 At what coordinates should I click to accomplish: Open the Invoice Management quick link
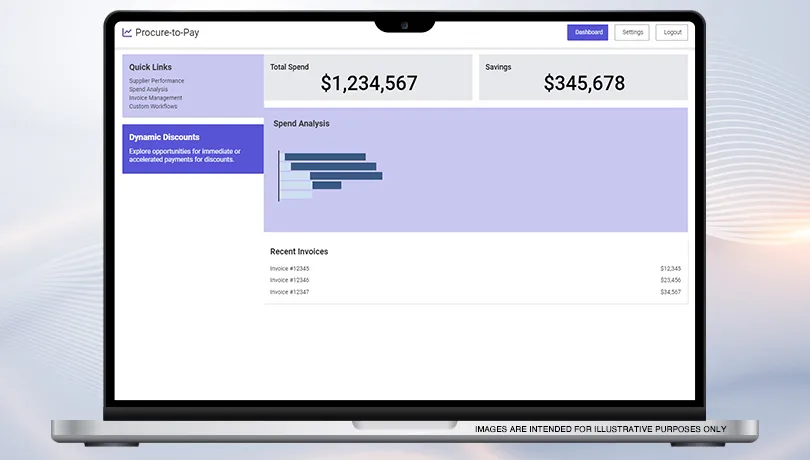click(155, 98)
